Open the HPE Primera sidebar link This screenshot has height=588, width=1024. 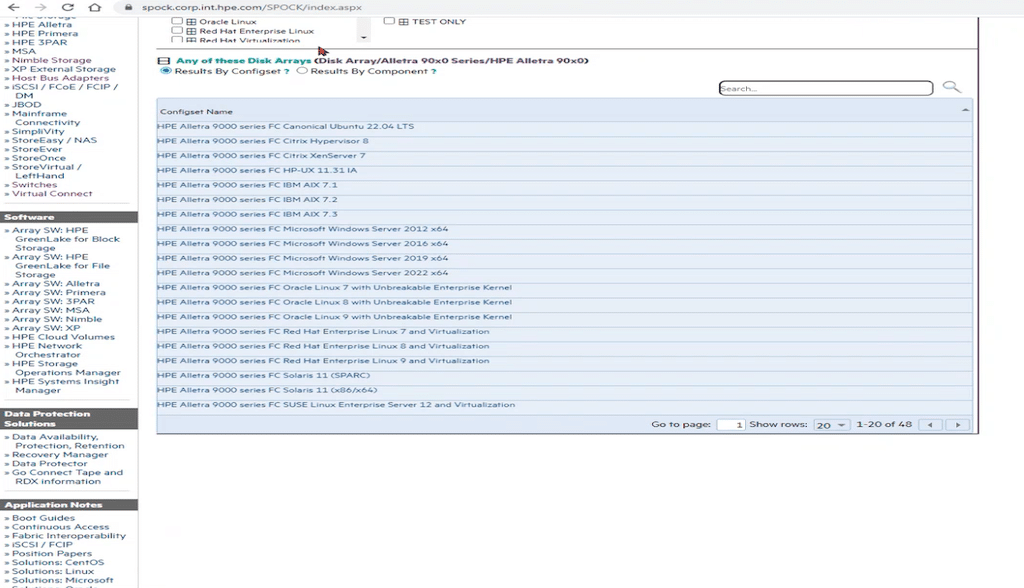(44, 33)
